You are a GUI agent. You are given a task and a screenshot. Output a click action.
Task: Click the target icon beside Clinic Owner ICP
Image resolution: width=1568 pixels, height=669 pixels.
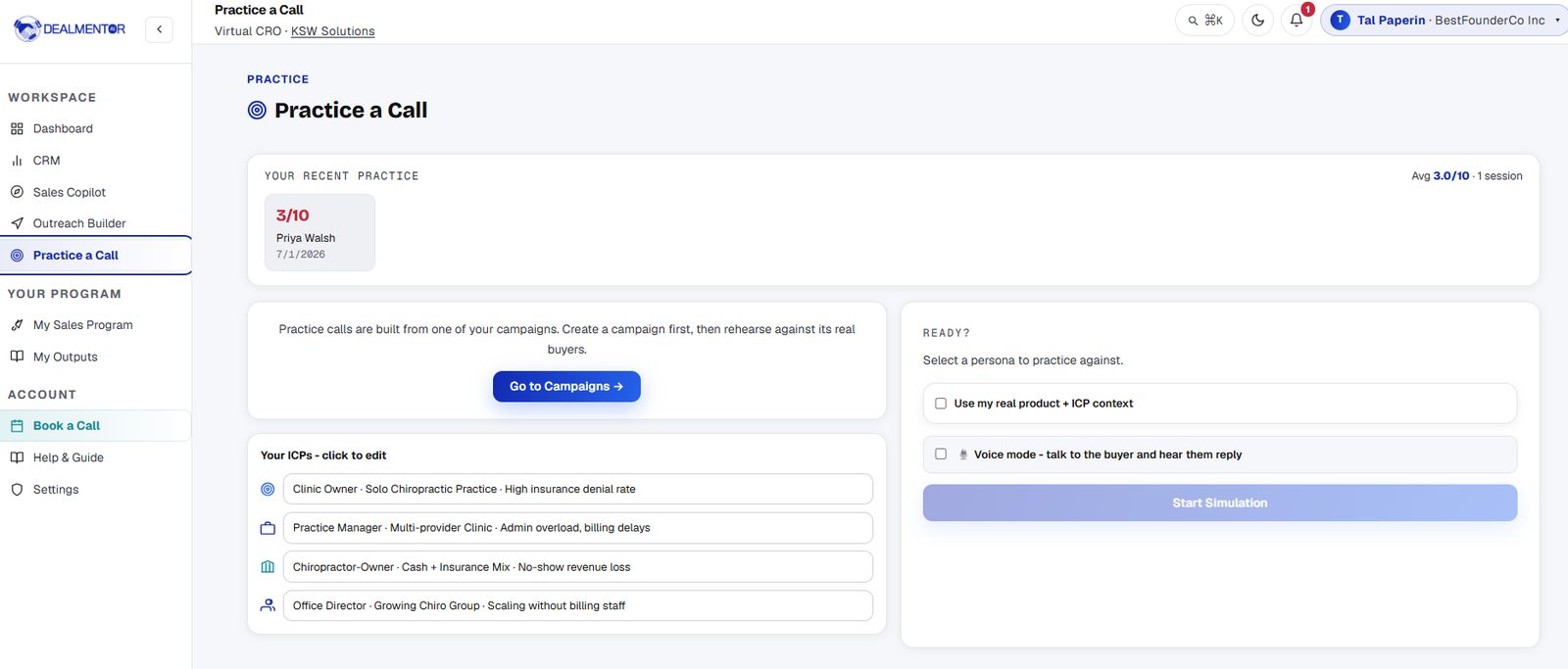pyautogui.click(x=268, y=489)
